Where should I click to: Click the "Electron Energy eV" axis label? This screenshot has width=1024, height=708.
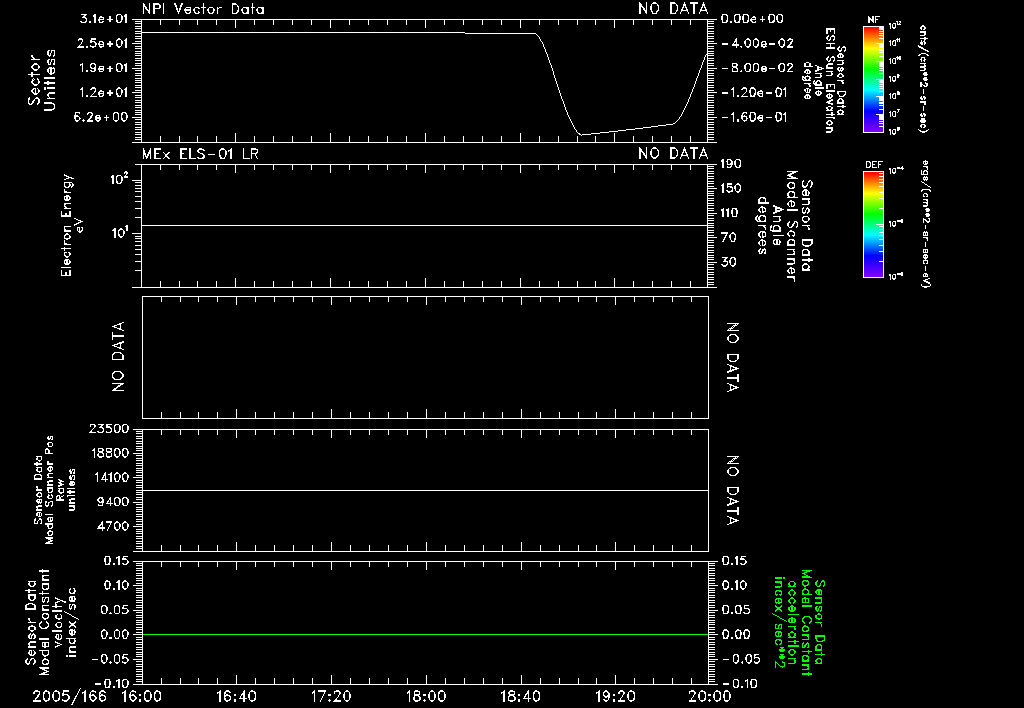coord(71,225)
